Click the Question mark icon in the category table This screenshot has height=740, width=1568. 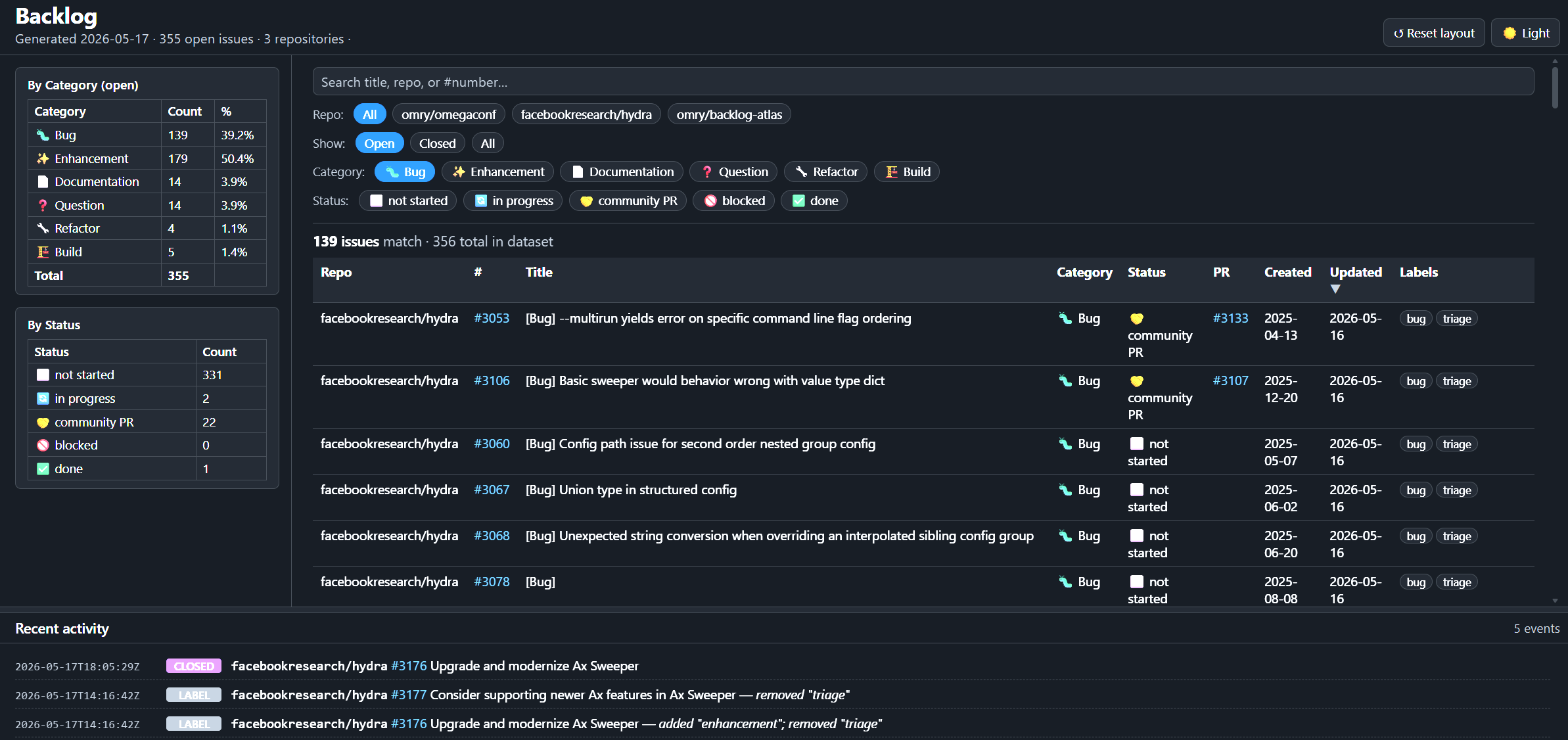point(43,205)
